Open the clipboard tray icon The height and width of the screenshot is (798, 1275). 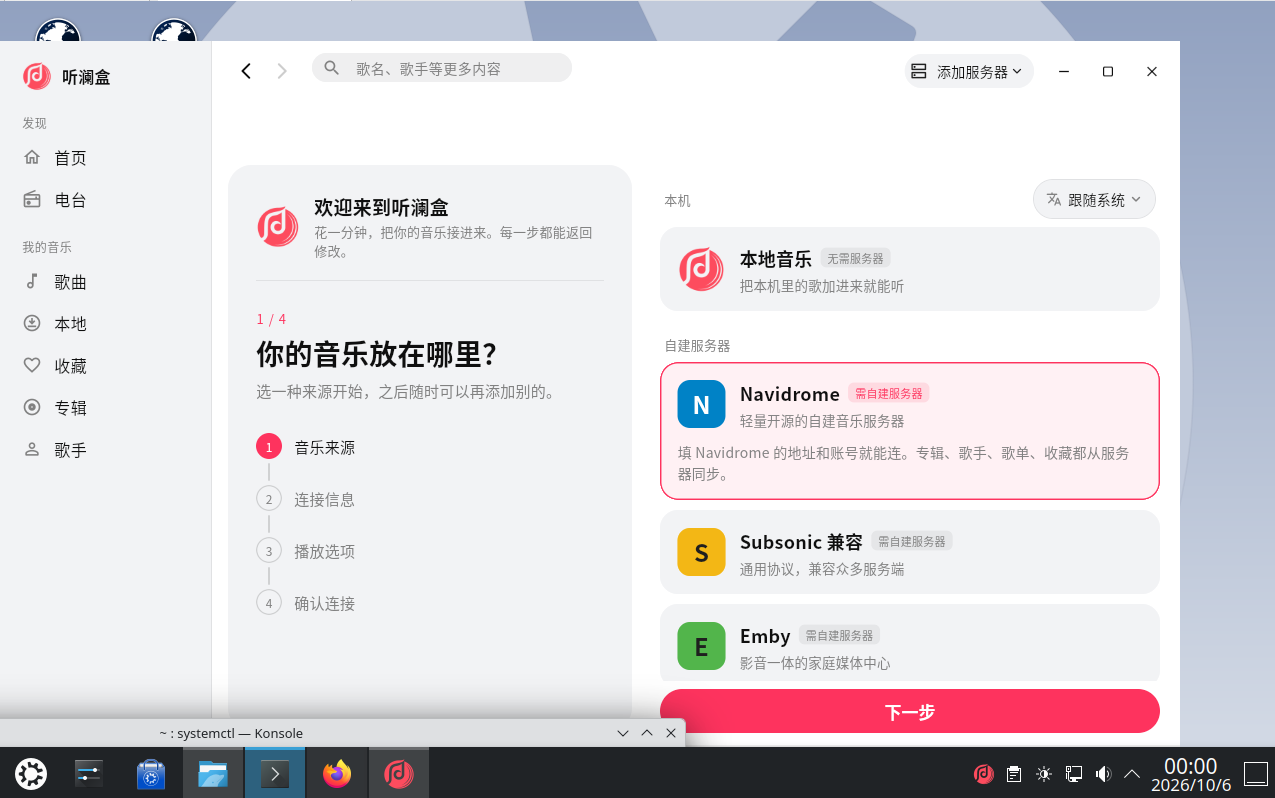coord(1014,773)
